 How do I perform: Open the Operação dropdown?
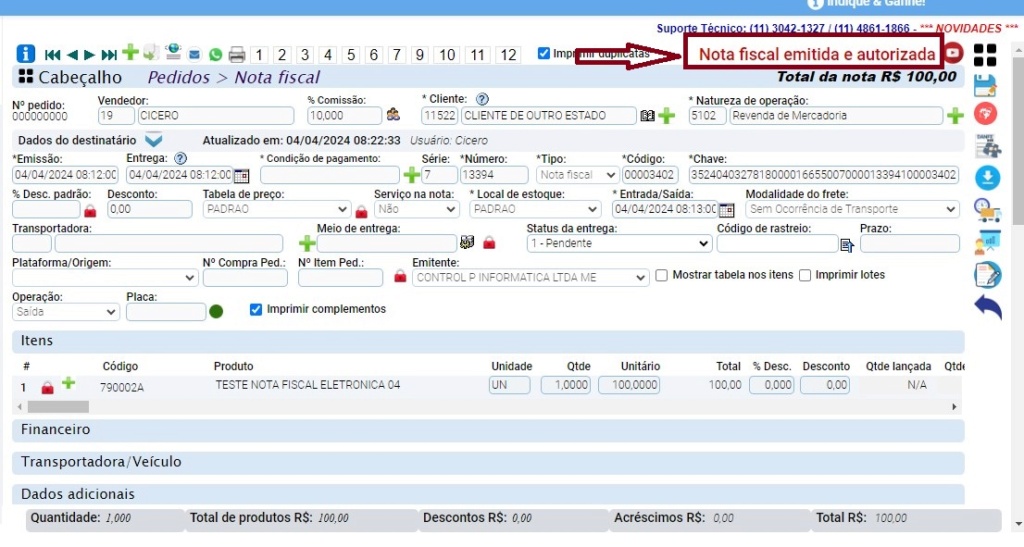click(66, 312)
